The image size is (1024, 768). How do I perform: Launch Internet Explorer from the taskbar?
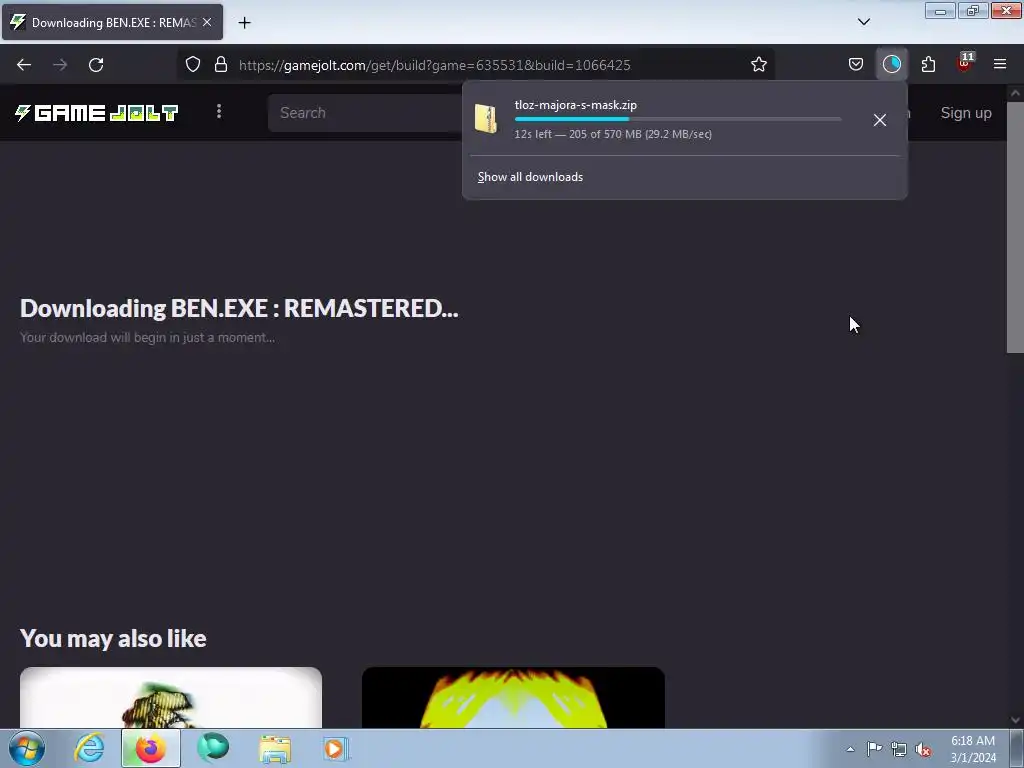tap(89, 748)
